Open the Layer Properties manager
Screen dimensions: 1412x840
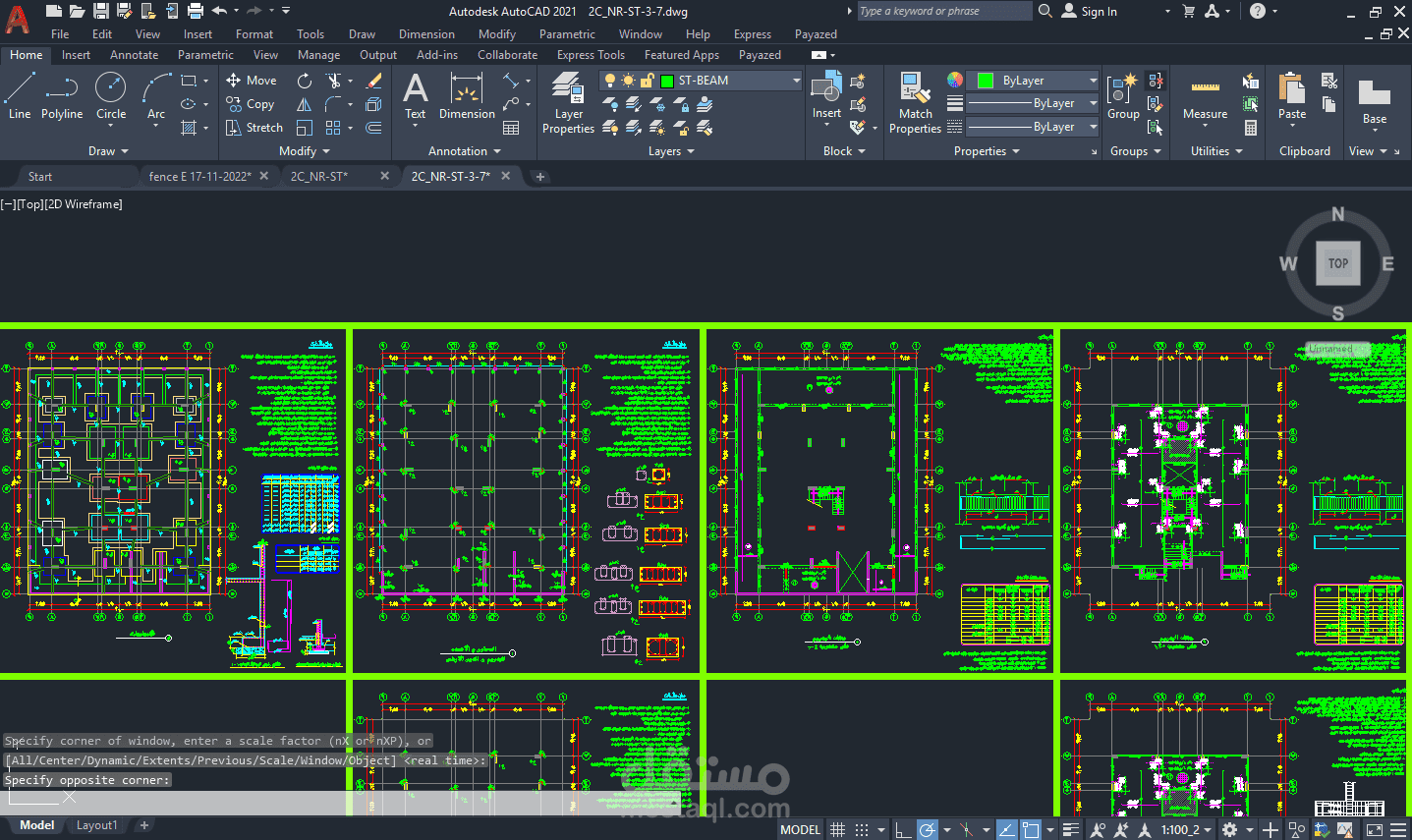(x=568, y=102)
